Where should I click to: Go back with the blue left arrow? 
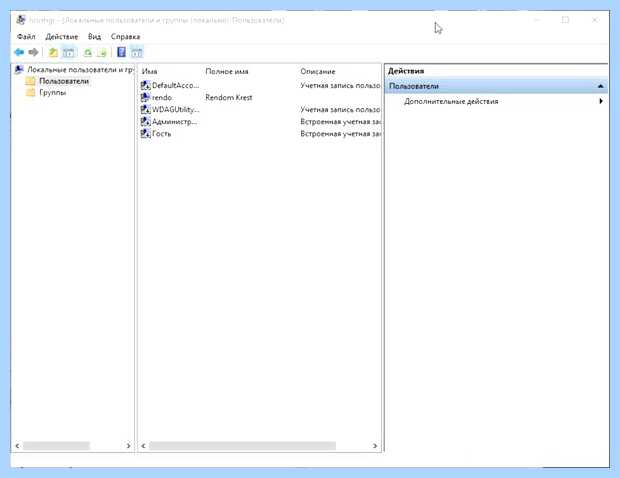pyautogui.click(x=19, y=52)
